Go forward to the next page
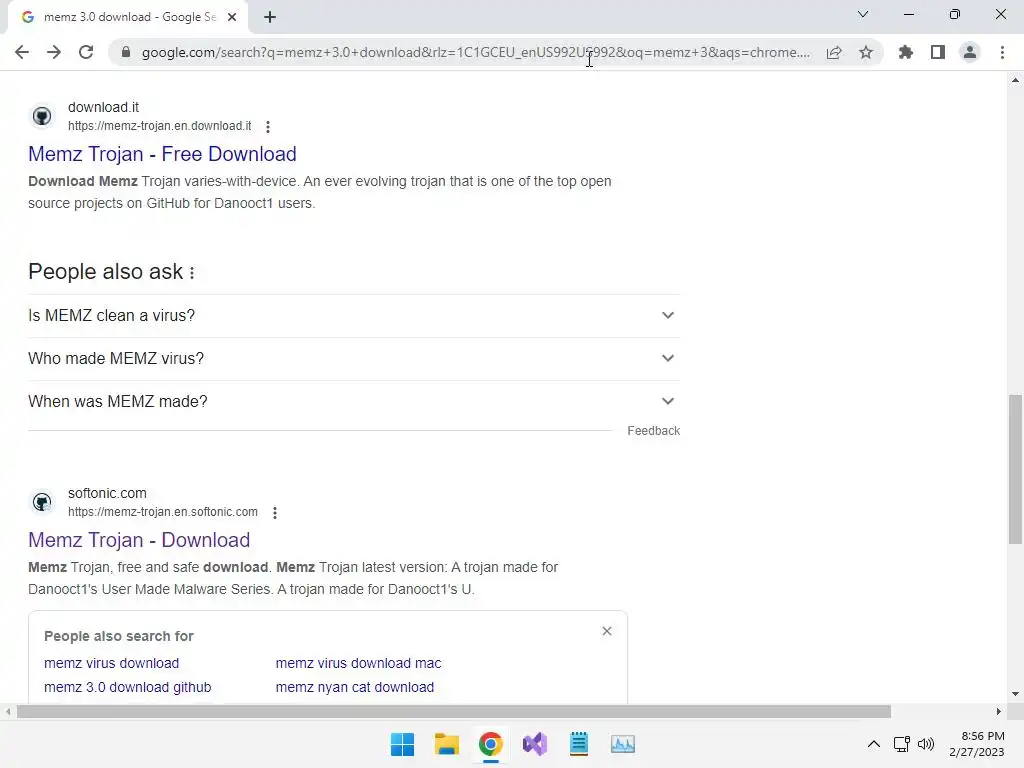Viewport: 1024px width, 768px height. tap(54, 52)
